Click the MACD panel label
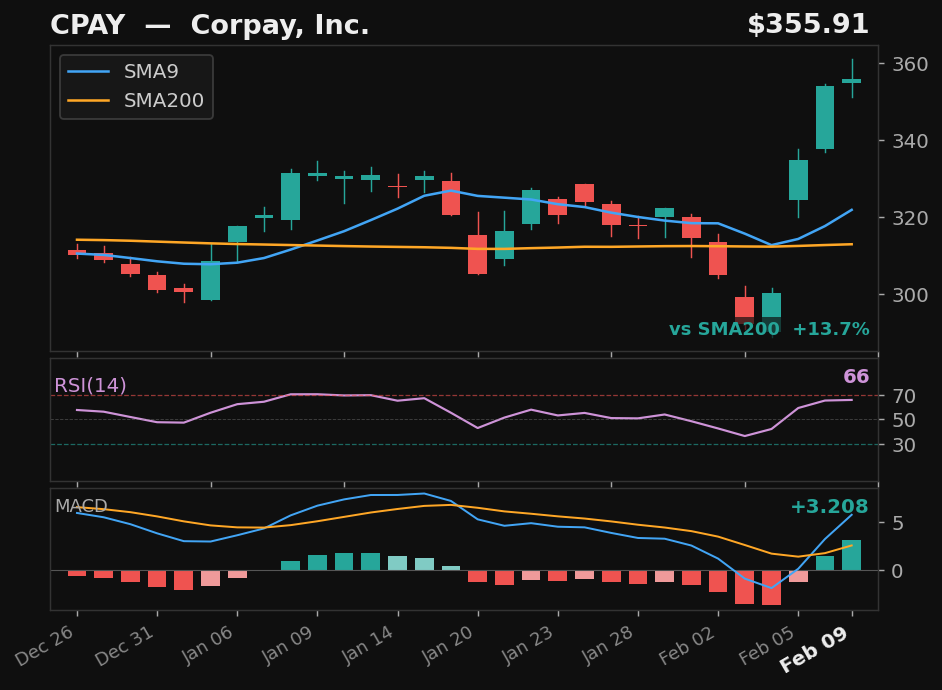This screenshot has height=690, width=942. pyautogui.click(x=81, y=506)
